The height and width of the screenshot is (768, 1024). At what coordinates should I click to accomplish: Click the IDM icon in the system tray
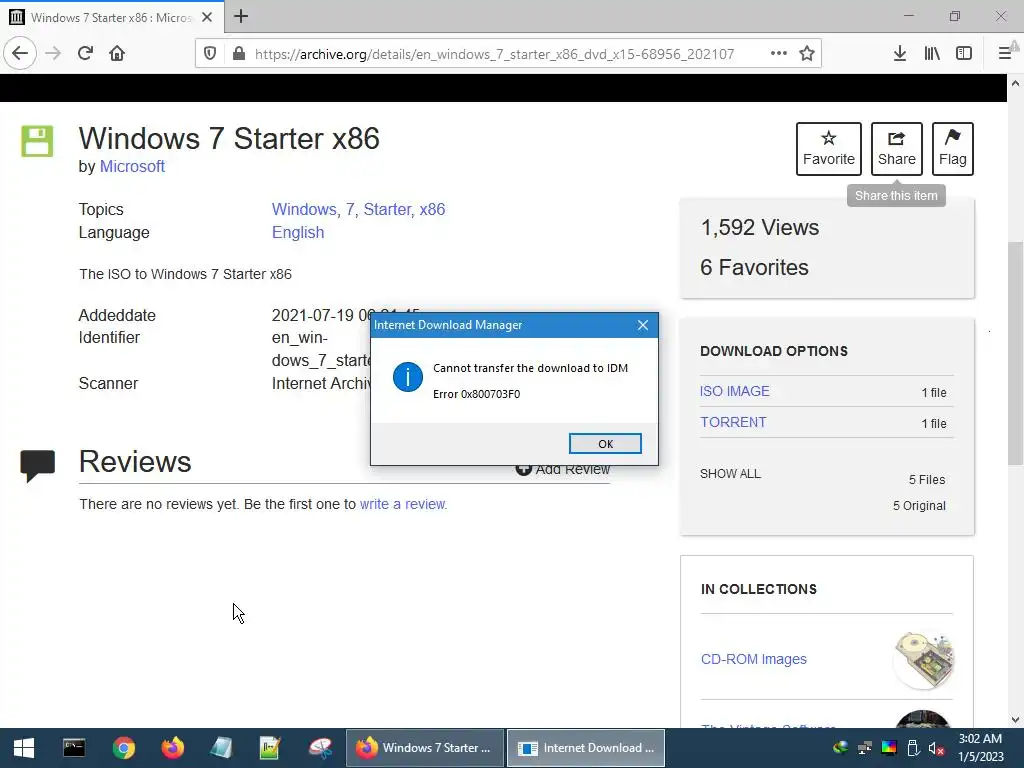pos(840,748)
